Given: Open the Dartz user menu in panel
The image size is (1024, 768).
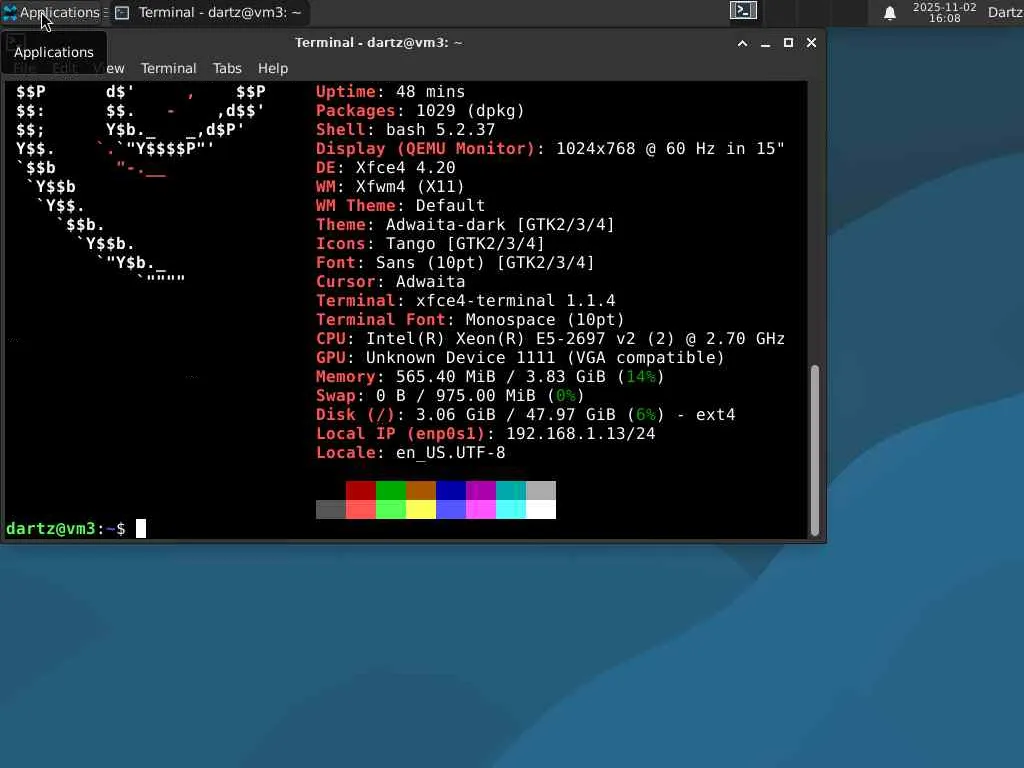Looking at the screenshot, I should click(x=1005, y=12).
